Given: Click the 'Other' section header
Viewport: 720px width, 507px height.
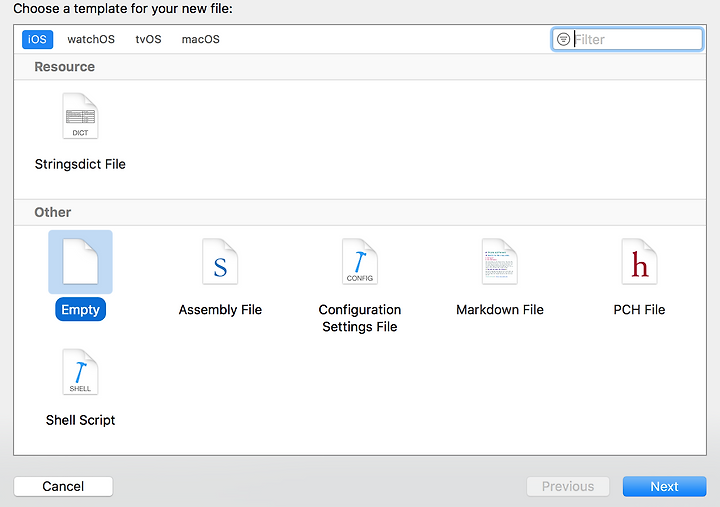Looking at the screenshot, I should pos(52,212).
